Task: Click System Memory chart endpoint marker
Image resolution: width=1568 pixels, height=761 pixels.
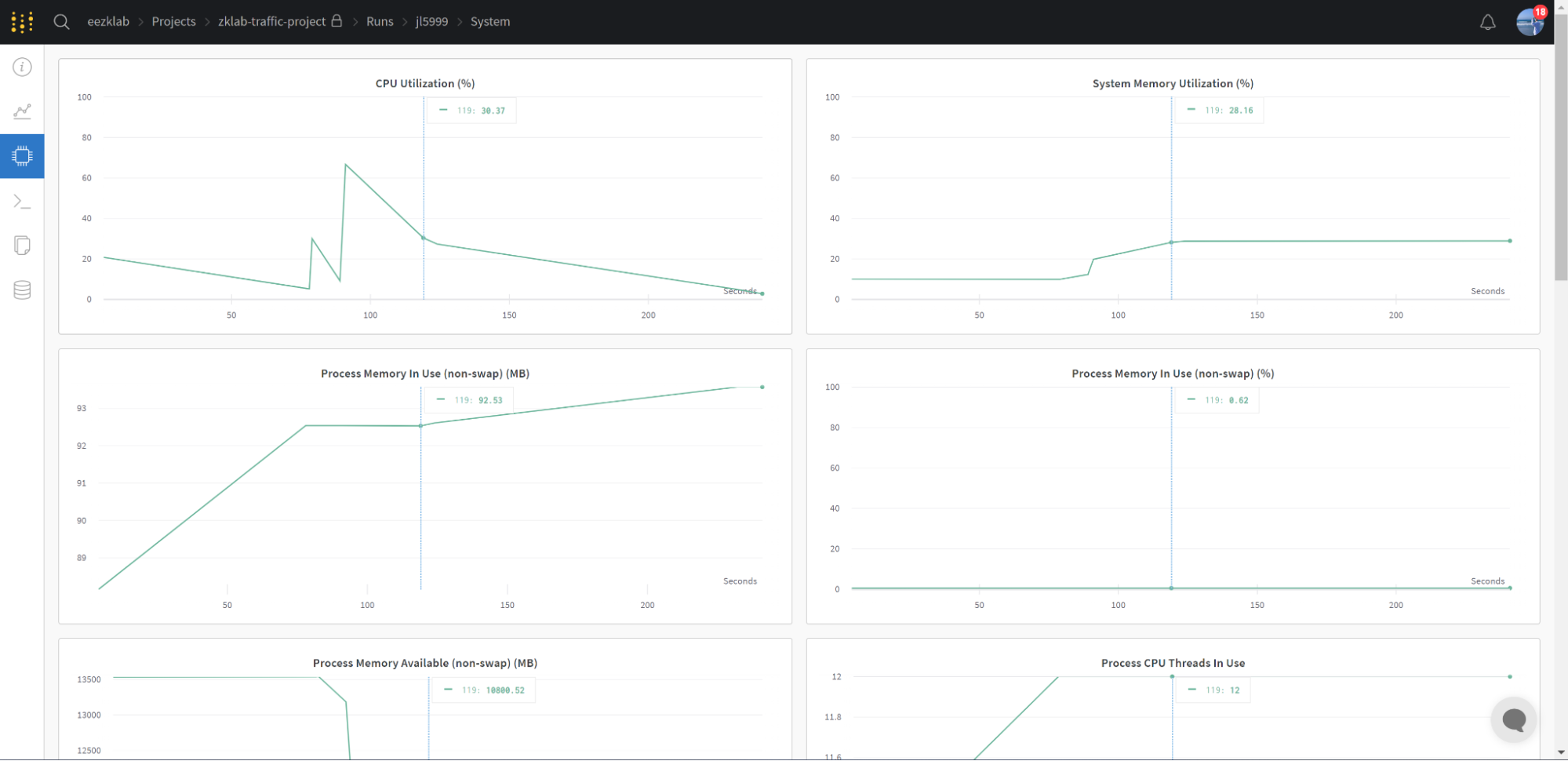Action: [x=1510, y=241]
